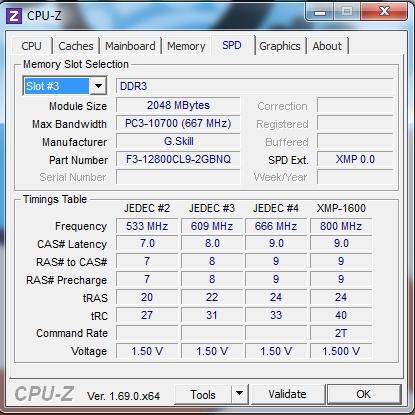
Task: Click the 1.500 V XMP voltage cell
Action: (x=341, y=351)
